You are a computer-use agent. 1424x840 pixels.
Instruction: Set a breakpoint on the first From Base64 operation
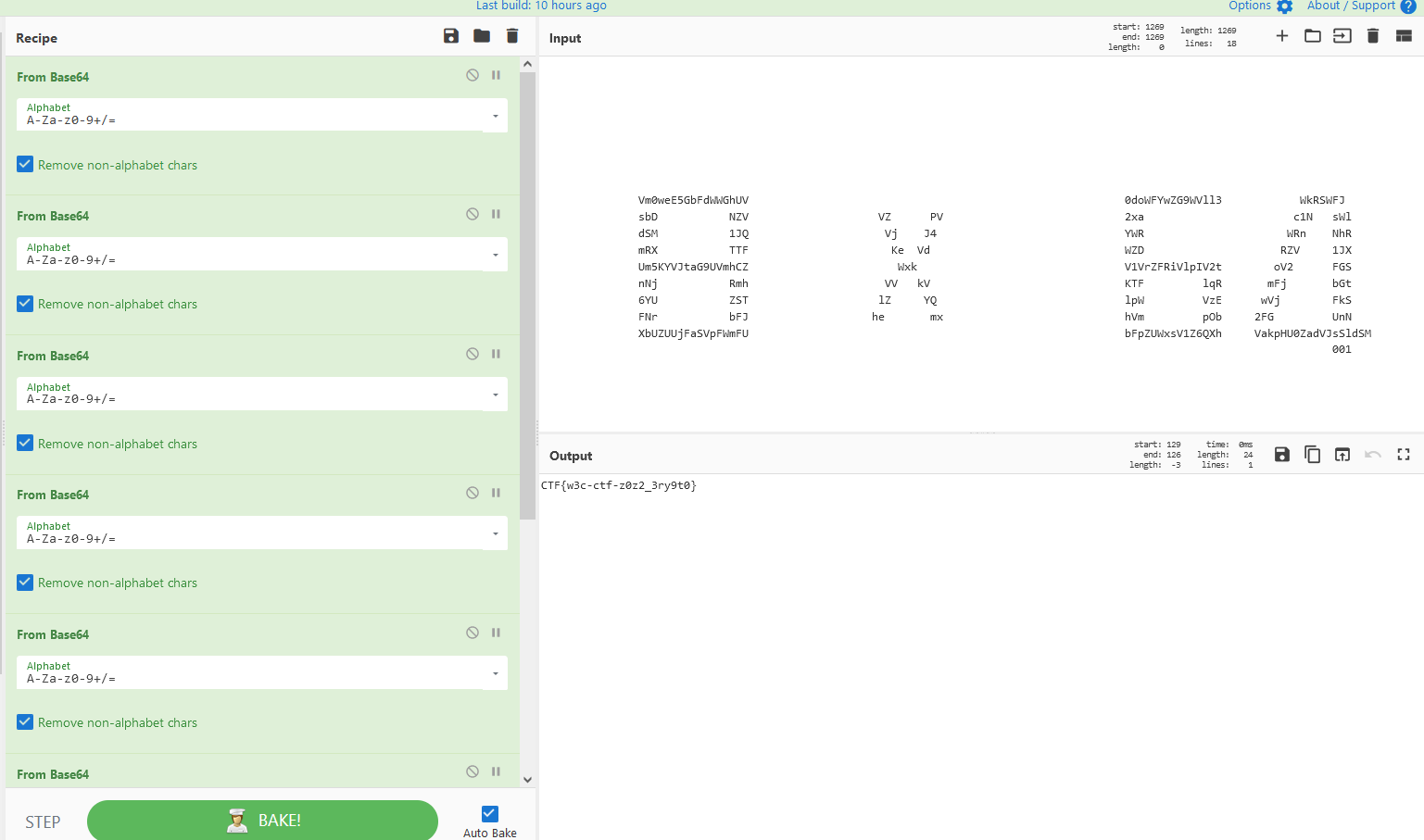click(496, 75)
